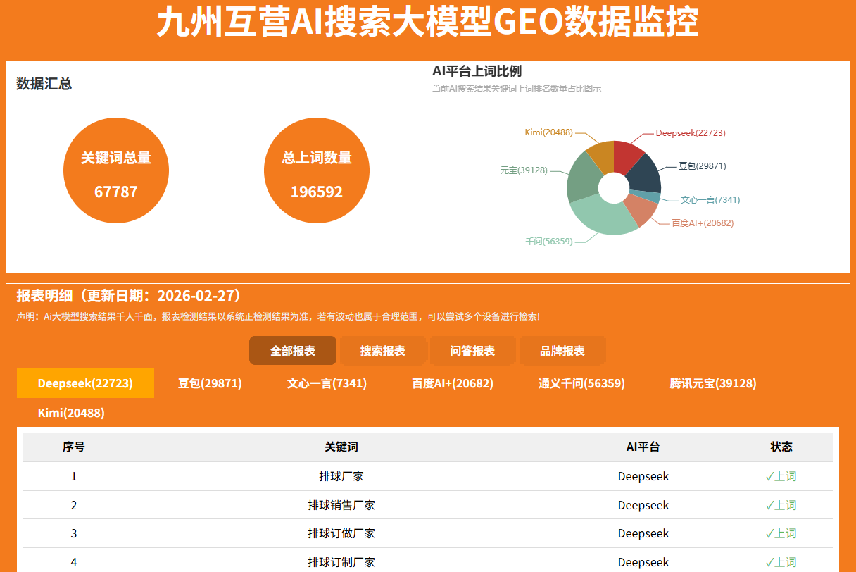Viewport: 856px width, 572px height.
Task: Show the 品牌报表 report
Action: [x=563, y=350]
